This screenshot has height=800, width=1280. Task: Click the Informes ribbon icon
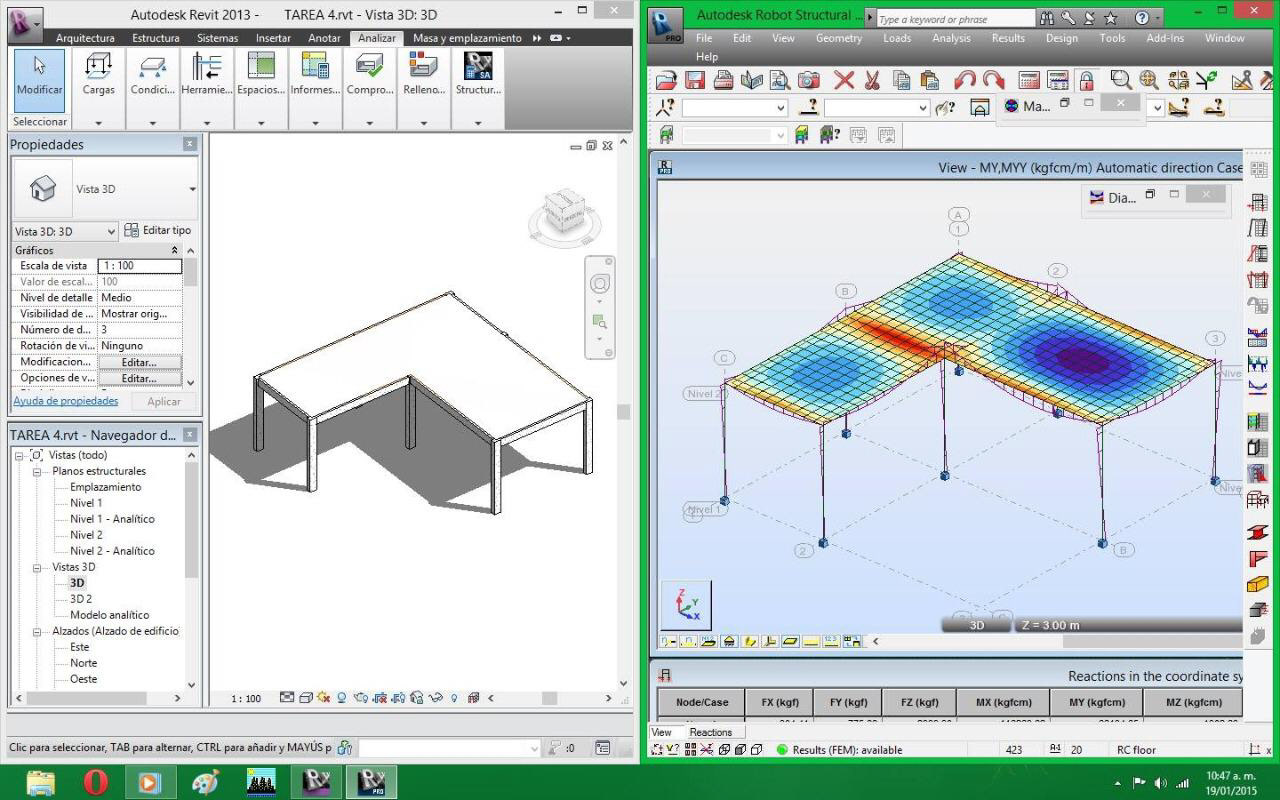tap(315, 75)
